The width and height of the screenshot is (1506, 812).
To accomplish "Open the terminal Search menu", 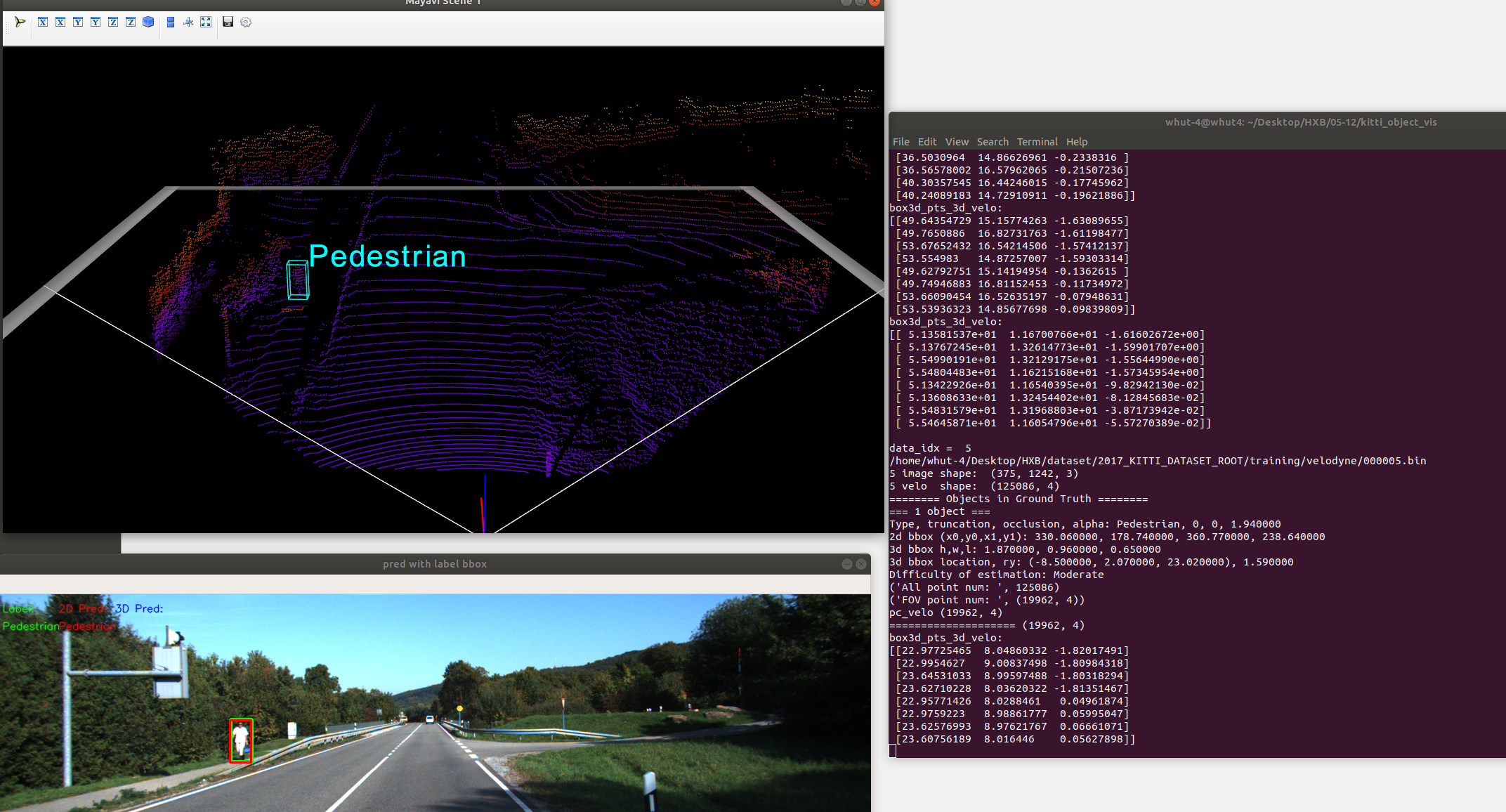I will 992,142.
